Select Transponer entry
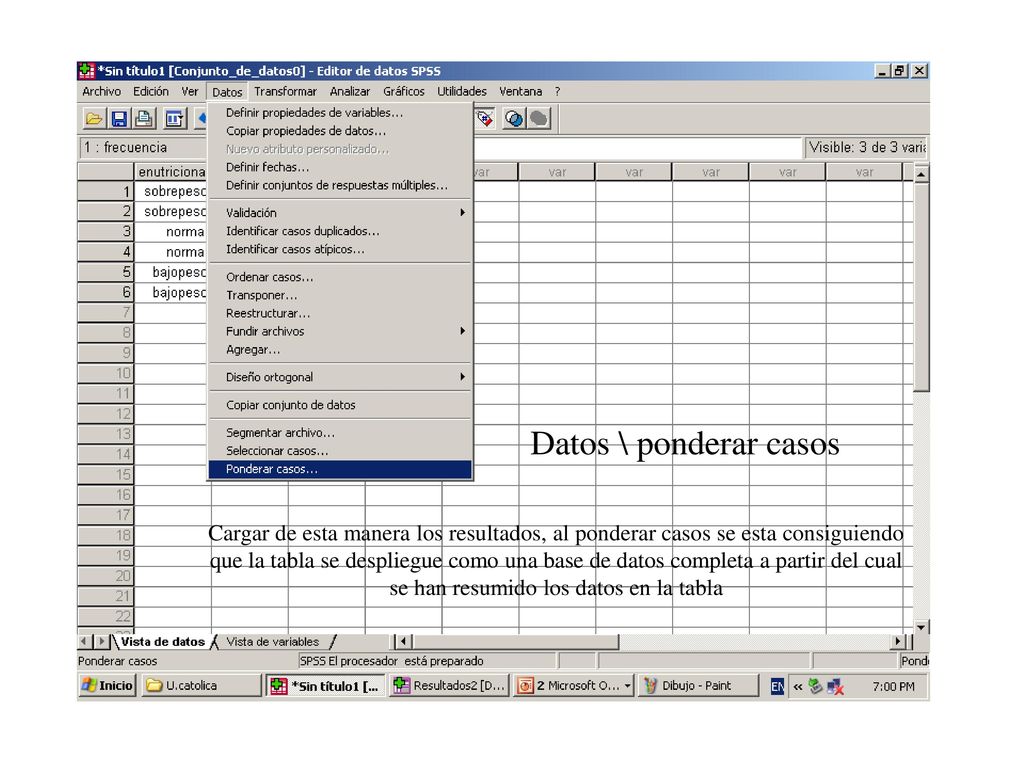The width and height of the screenshot is (1024, 768). pos(340,295)
